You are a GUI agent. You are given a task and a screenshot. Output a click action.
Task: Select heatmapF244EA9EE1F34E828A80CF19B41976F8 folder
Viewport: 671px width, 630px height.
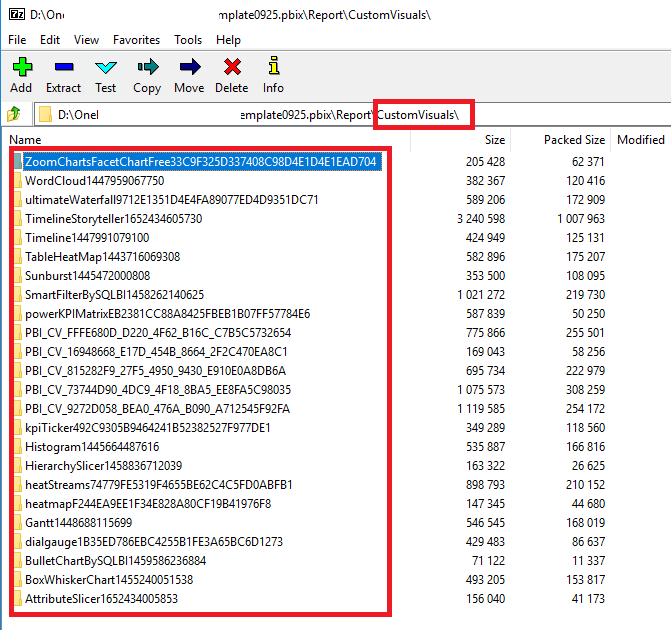tap(148, 504)
